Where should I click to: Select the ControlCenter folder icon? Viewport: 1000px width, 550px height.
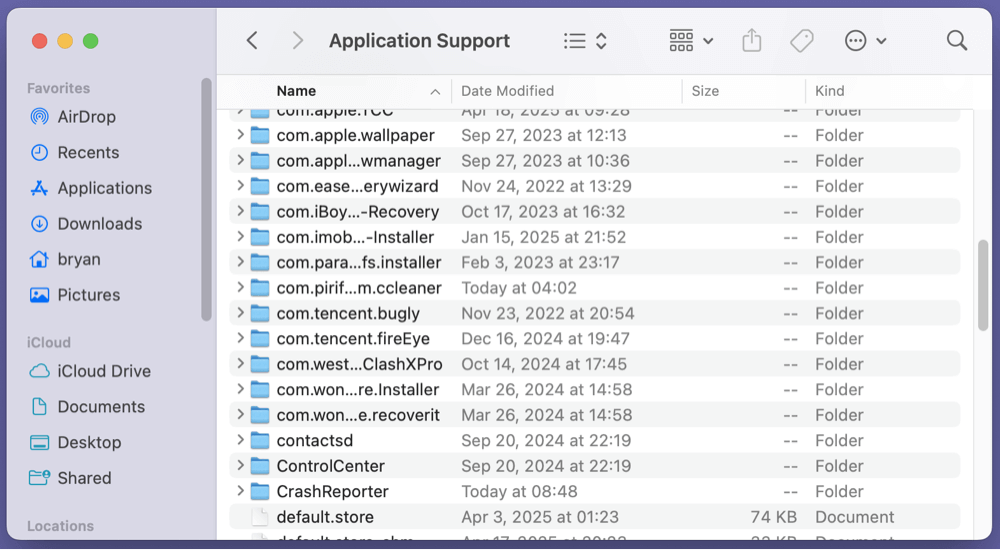(x=260, y=466)
